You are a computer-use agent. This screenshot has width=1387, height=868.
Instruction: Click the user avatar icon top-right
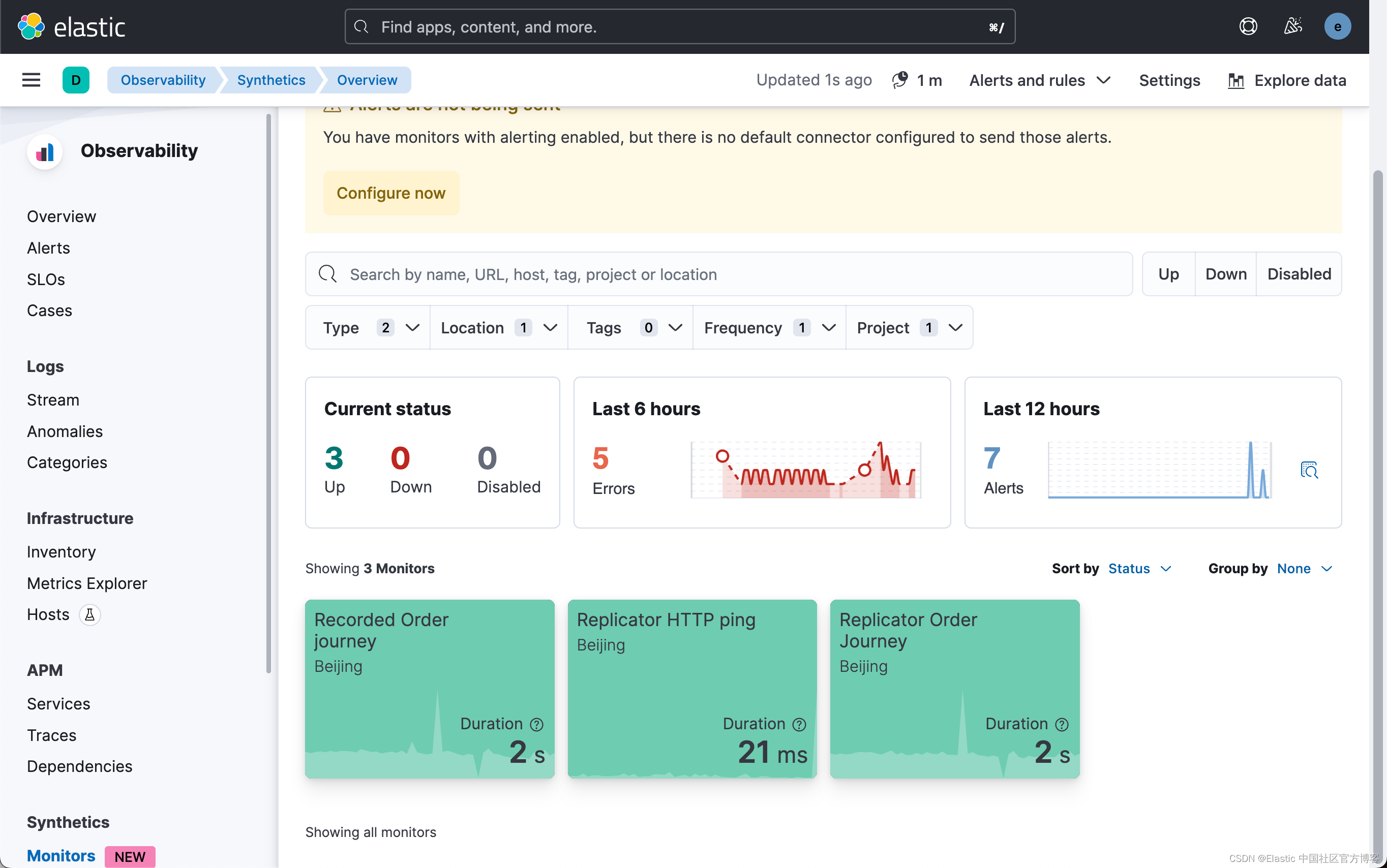[1338, 27]
